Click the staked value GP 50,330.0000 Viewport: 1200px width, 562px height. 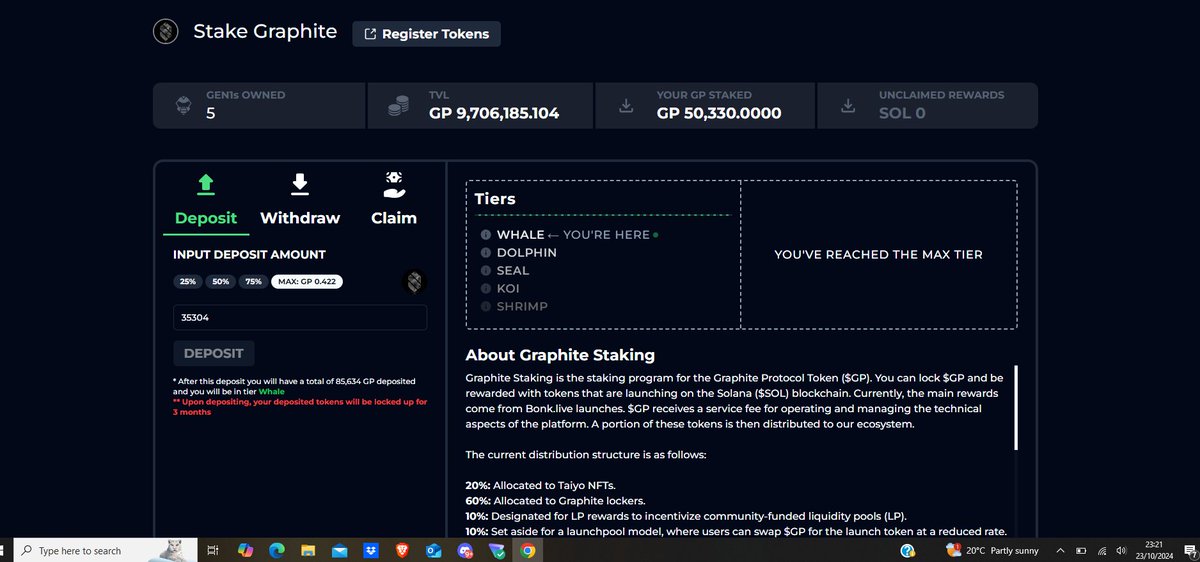point(719,113)
